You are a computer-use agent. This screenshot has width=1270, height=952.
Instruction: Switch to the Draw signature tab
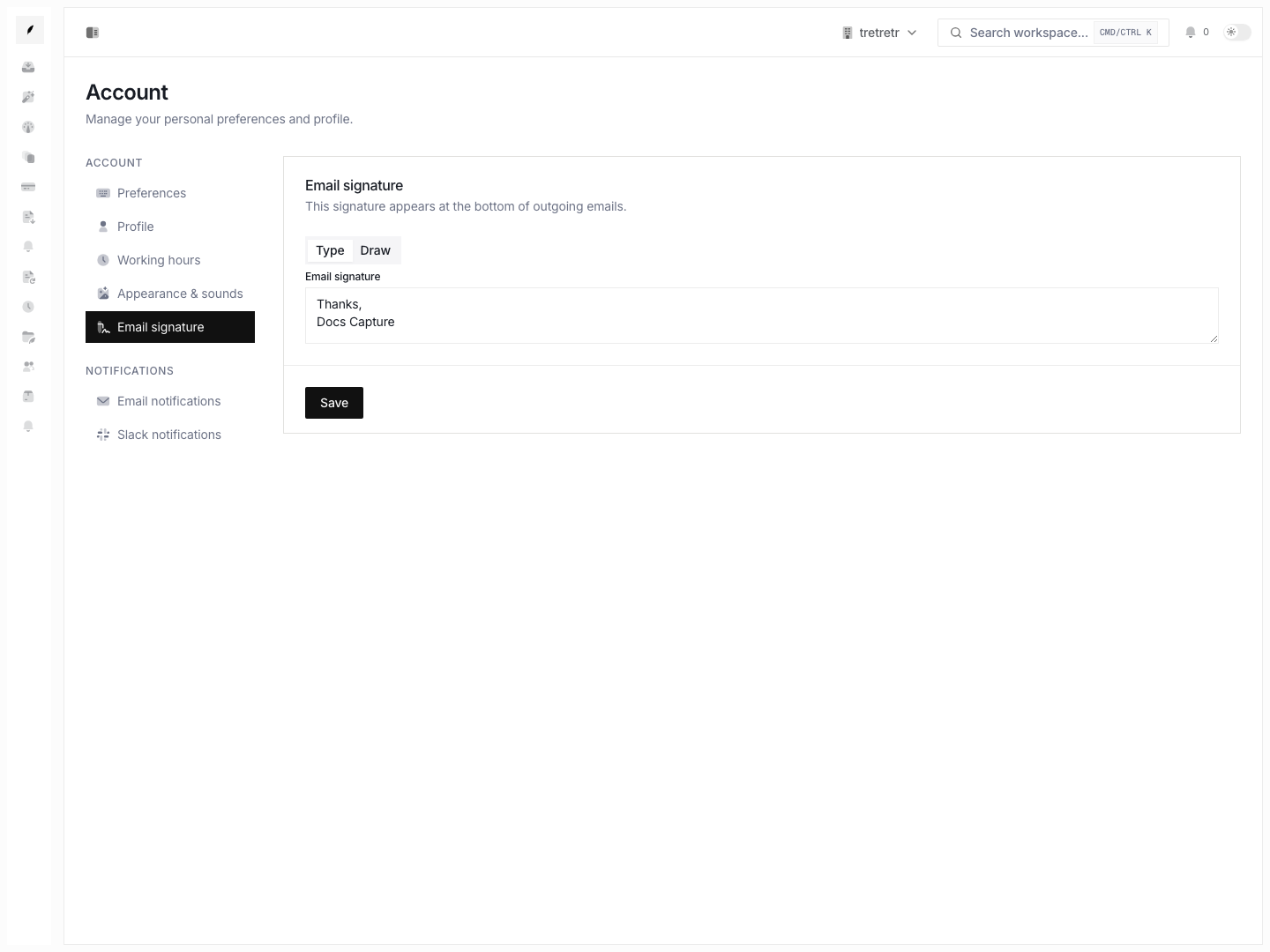point(376,250)
